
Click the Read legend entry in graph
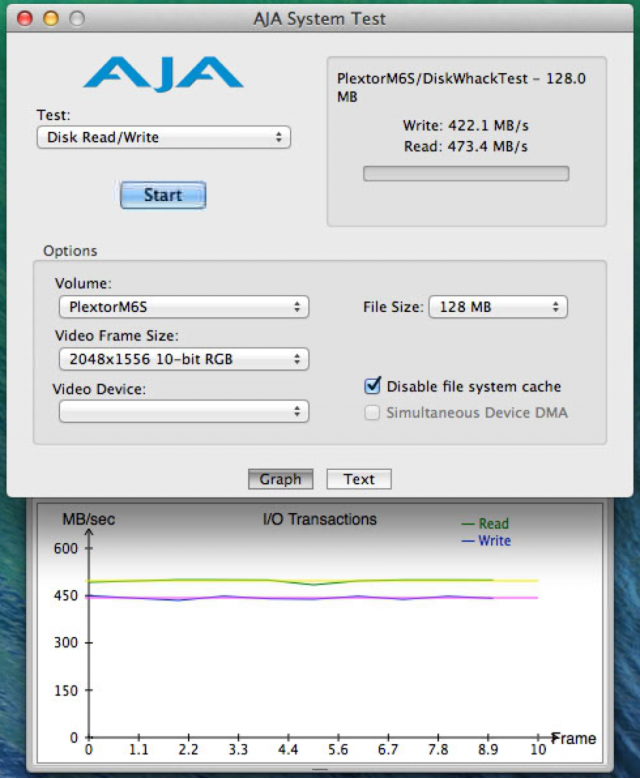click(485, 524)
